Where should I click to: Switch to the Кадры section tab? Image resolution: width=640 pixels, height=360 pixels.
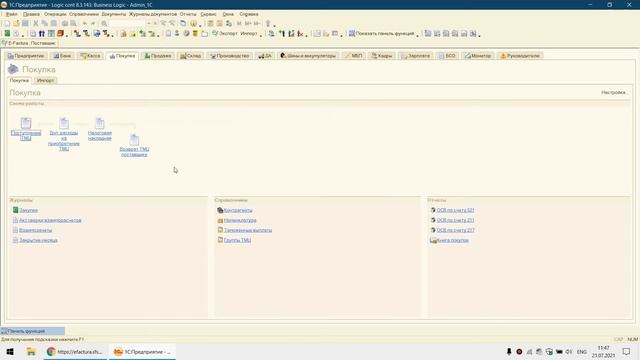tap(381, 56)
